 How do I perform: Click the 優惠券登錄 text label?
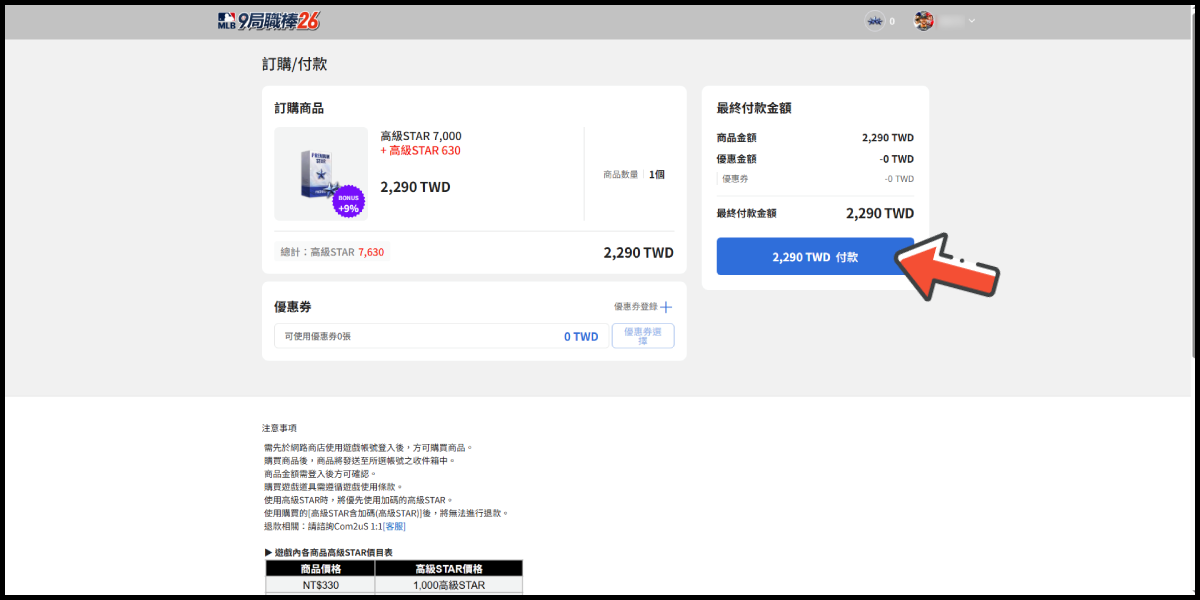pos(635,307)
